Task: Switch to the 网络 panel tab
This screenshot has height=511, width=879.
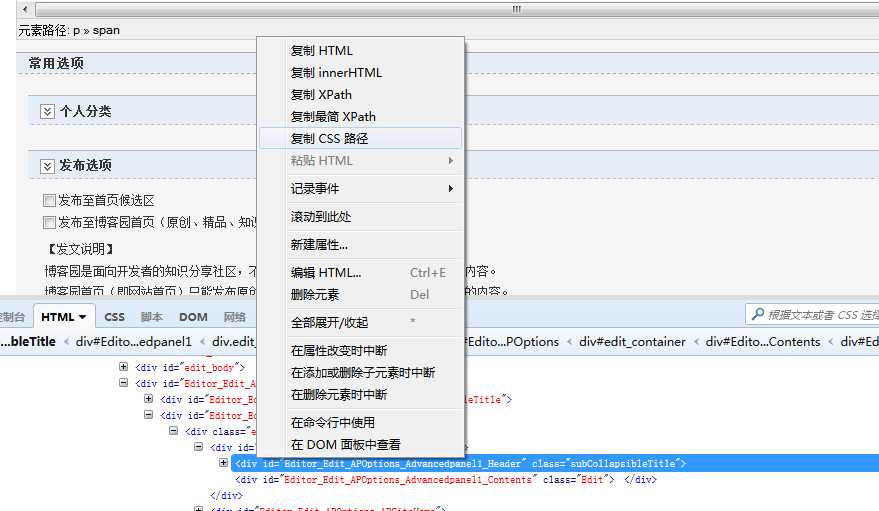Action: pyautogui.click(x=234, y=317)
